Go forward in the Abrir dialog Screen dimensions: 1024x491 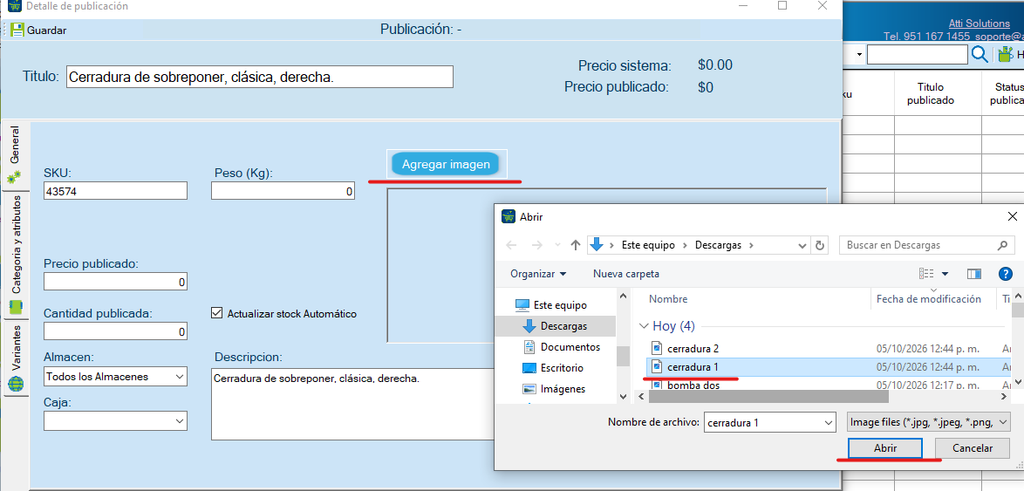click(537, 246)
